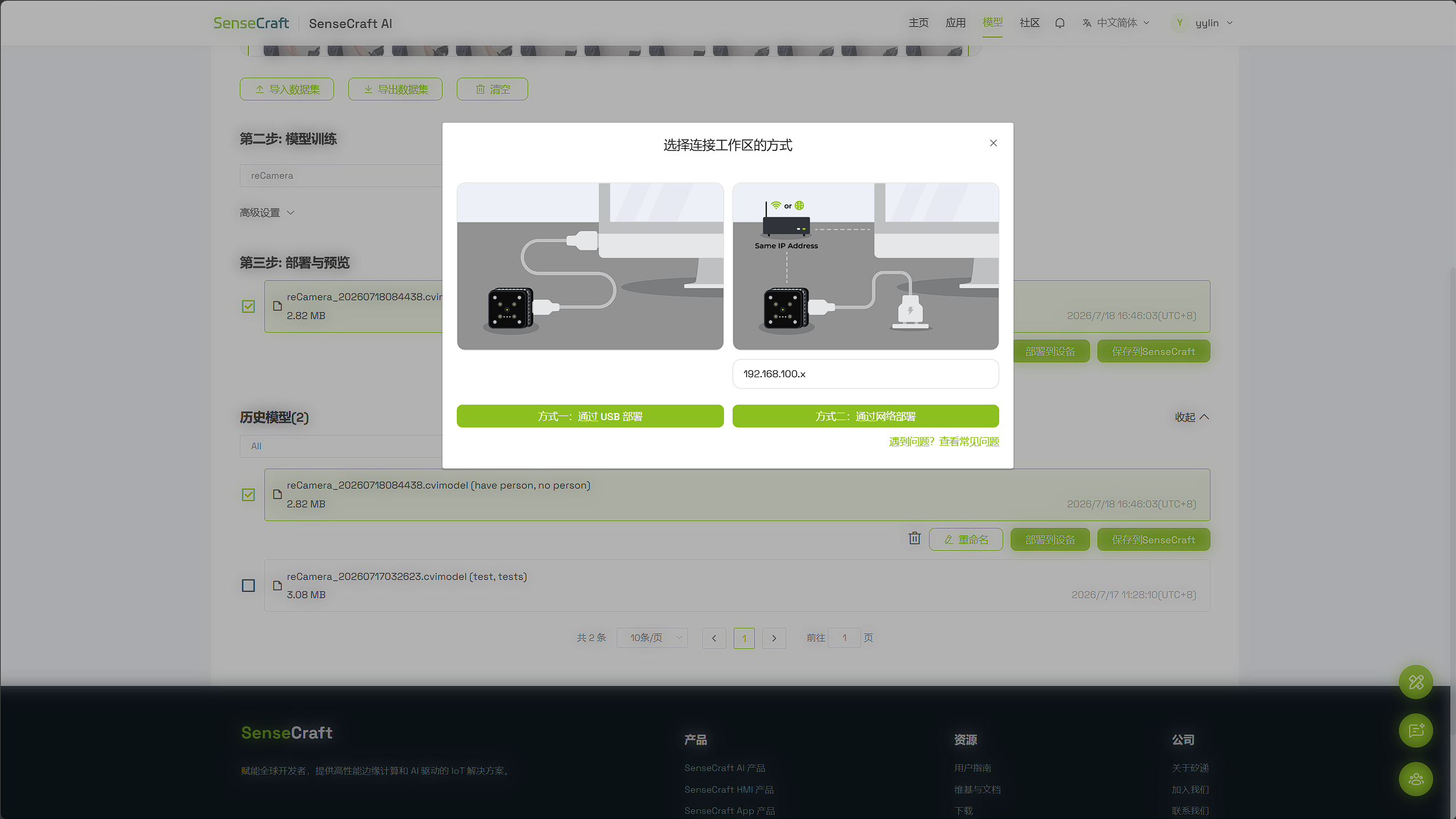Expand the 高级设置 section
The image size is (1456, 819).
(267, 213)
